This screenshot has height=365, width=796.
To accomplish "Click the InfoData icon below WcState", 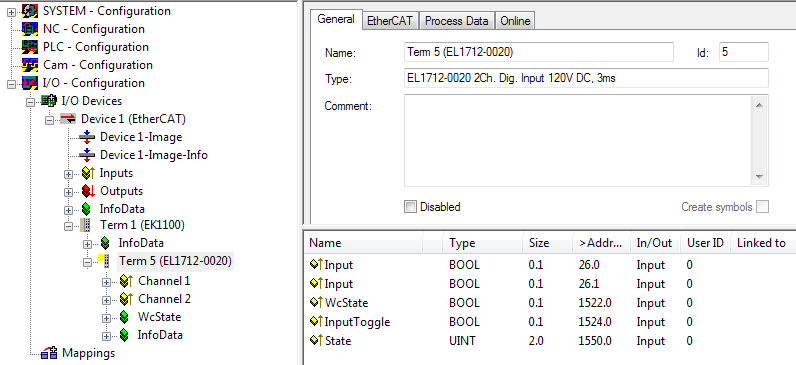I will tap(124, 335).
